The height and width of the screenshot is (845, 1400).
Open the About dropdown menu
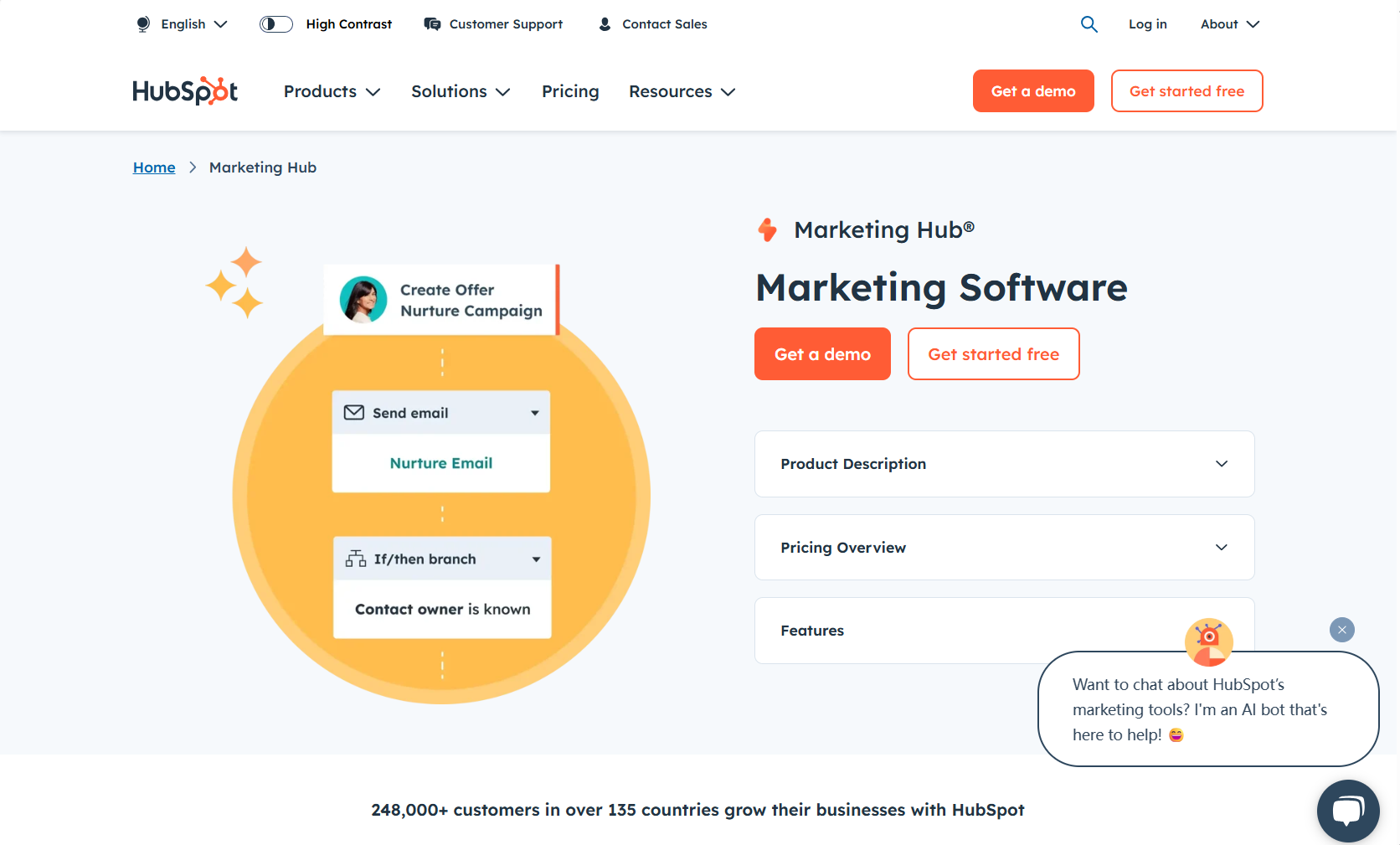(x=1229, y=24)
